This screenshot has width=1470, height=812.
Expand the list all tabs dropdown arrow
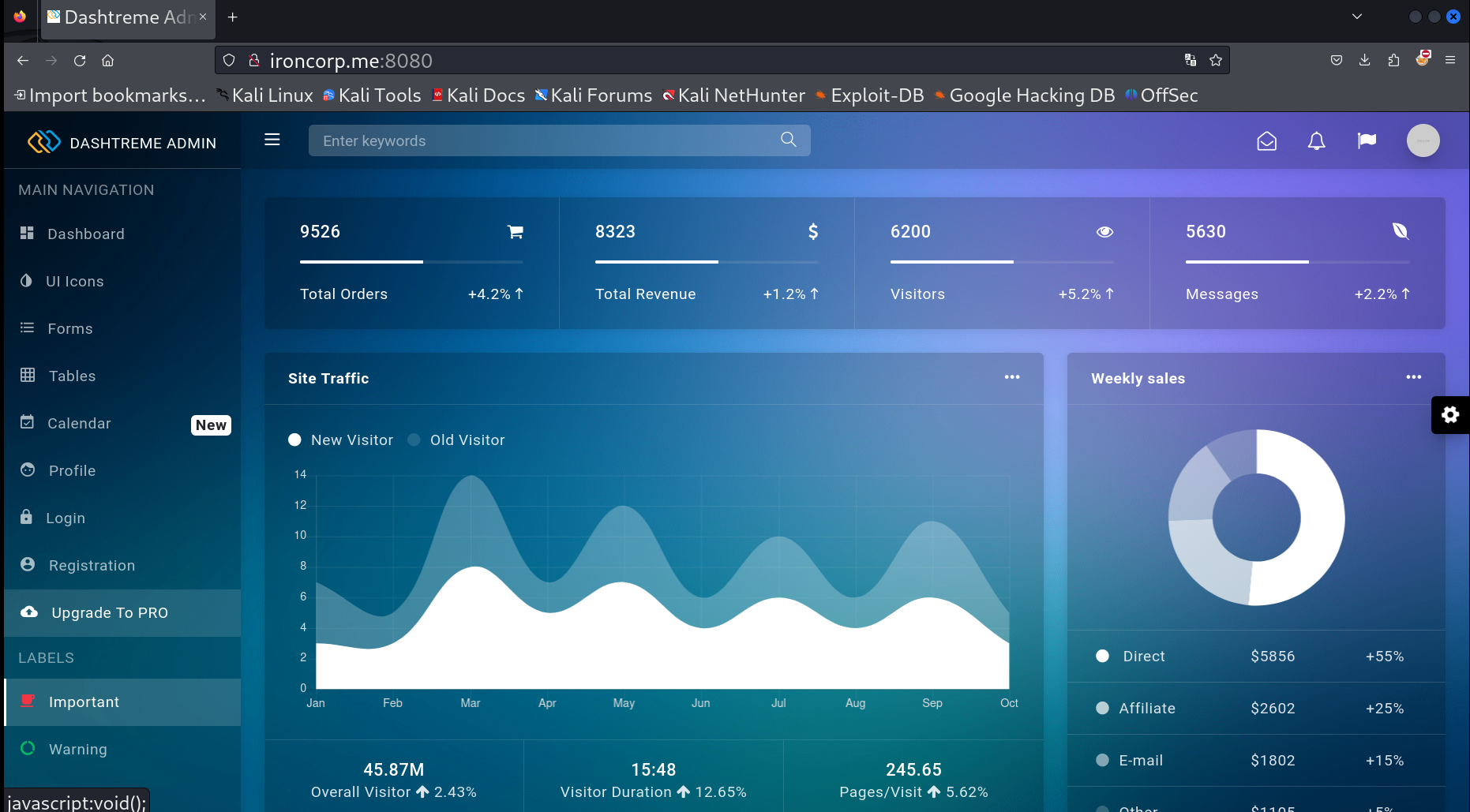click(x=1357, y=17)
